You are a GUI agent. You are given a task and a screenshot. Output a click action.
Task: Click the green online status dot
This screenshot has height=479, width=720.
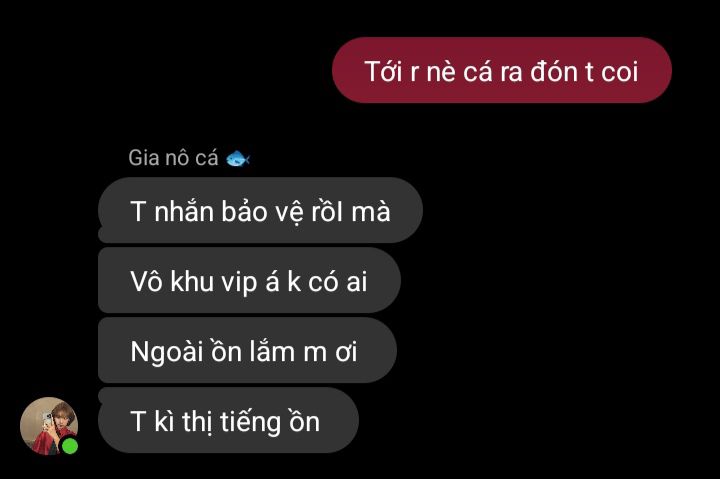pos(70,446)
